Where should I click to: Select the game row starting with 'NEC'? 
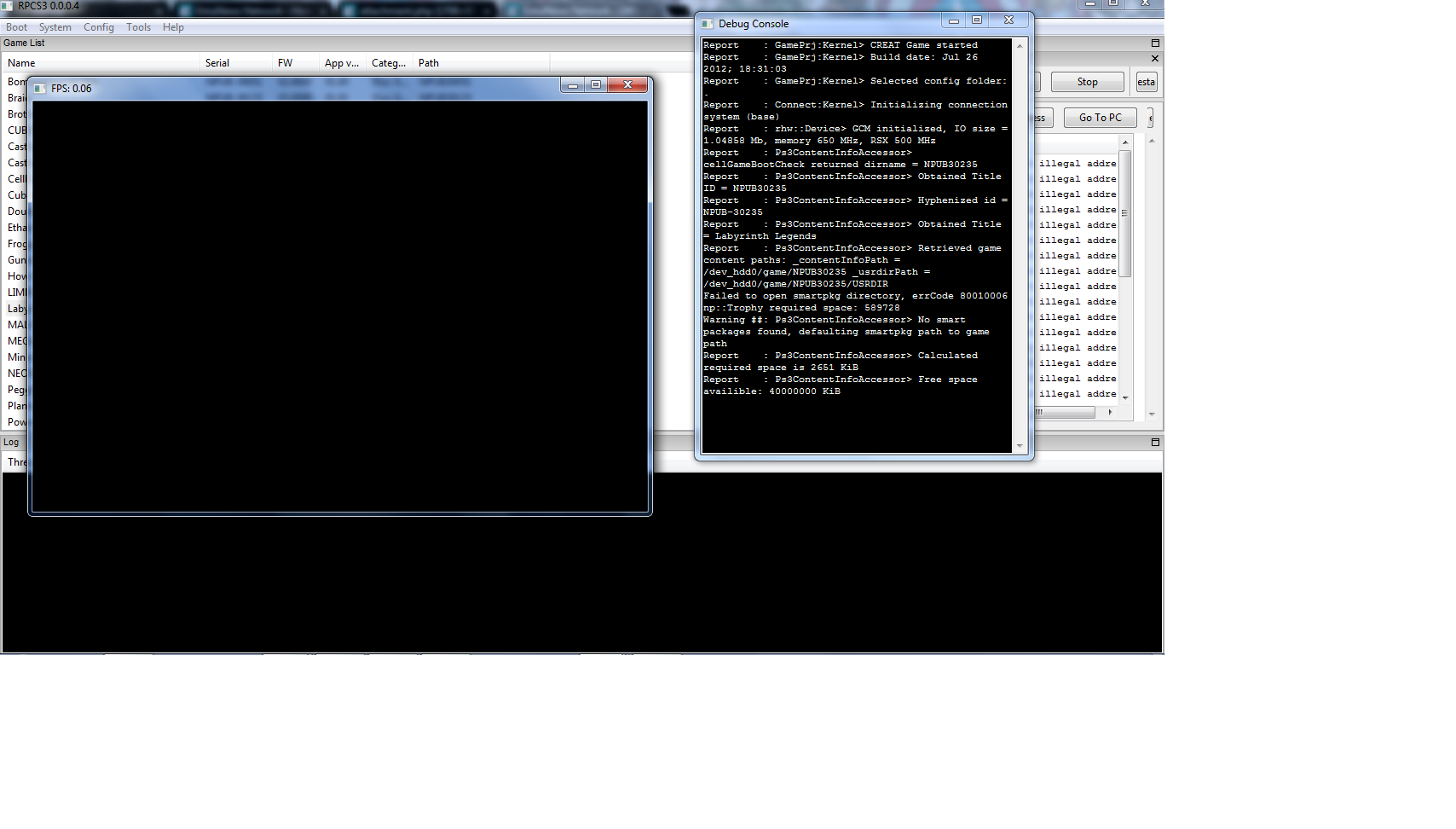16,374
